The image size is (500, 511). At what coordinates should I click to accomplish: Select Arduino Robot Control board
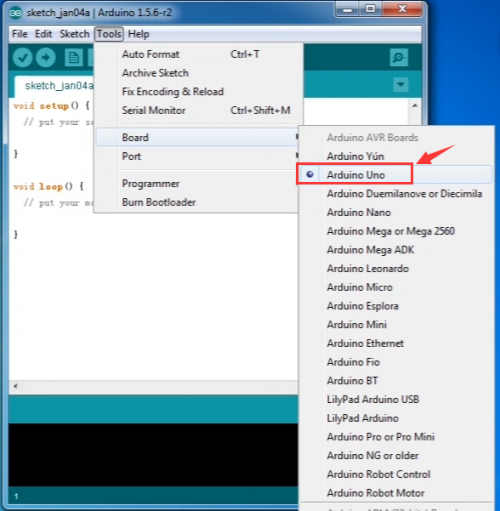tap(396, 474)
